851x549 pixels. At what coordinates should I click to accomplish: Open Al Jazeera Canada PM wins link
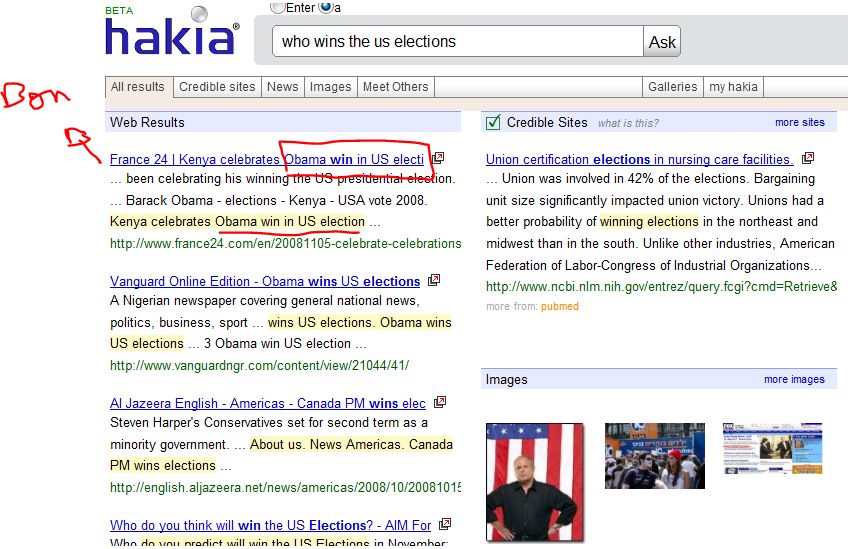click(x=268, y=404)
